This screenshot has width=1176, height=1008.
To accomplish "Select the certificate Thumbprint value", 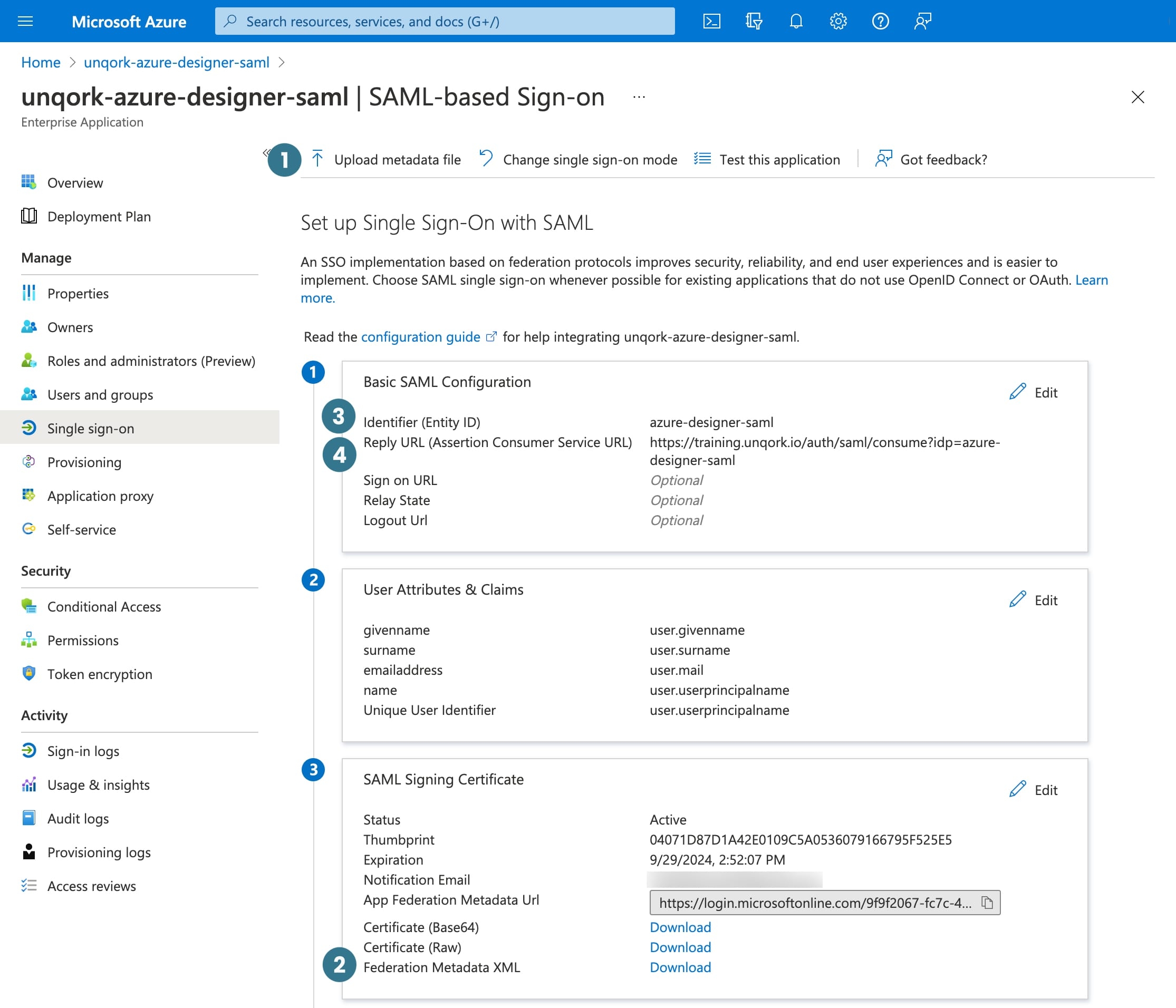I will (801, 839).
